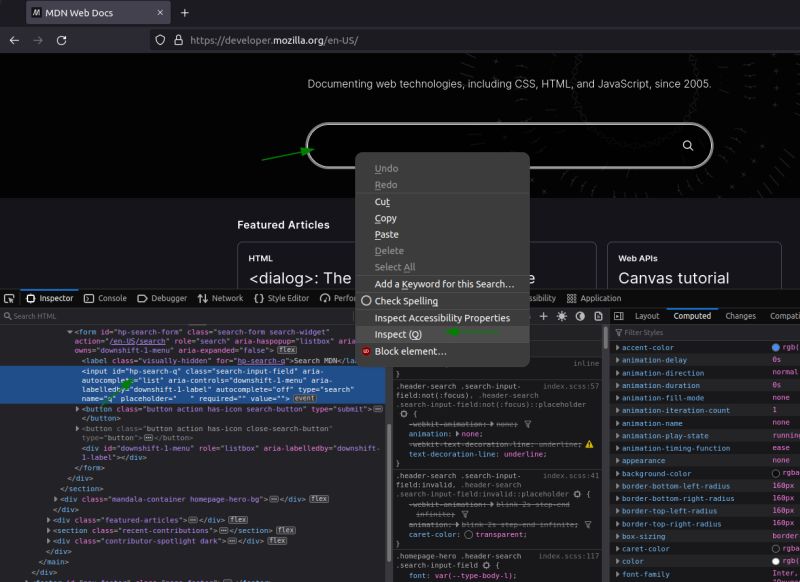Choose Add a Keyword for this Search

tap(442, 284)
